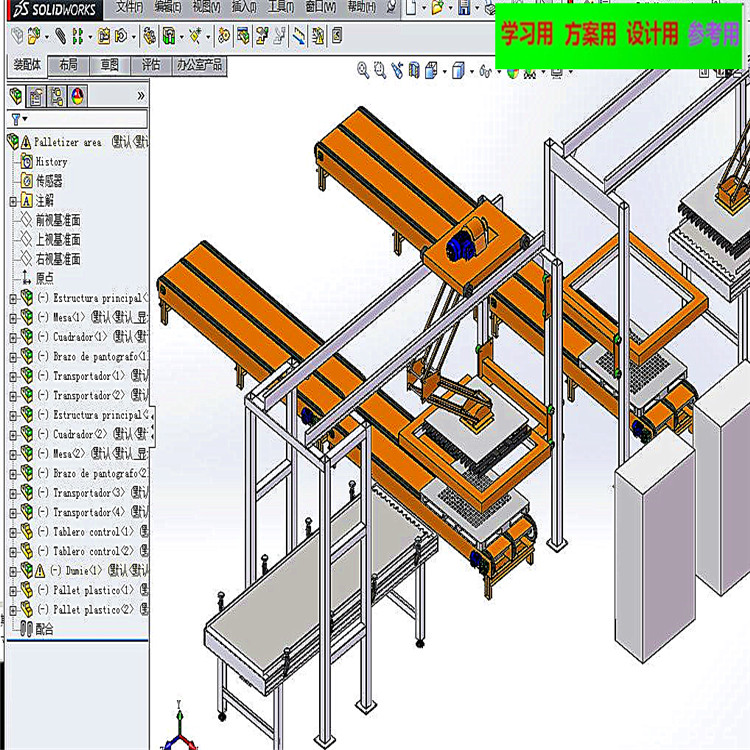Open the 插入 (Insert) menu
750x750 pixels.
point(244,7)
